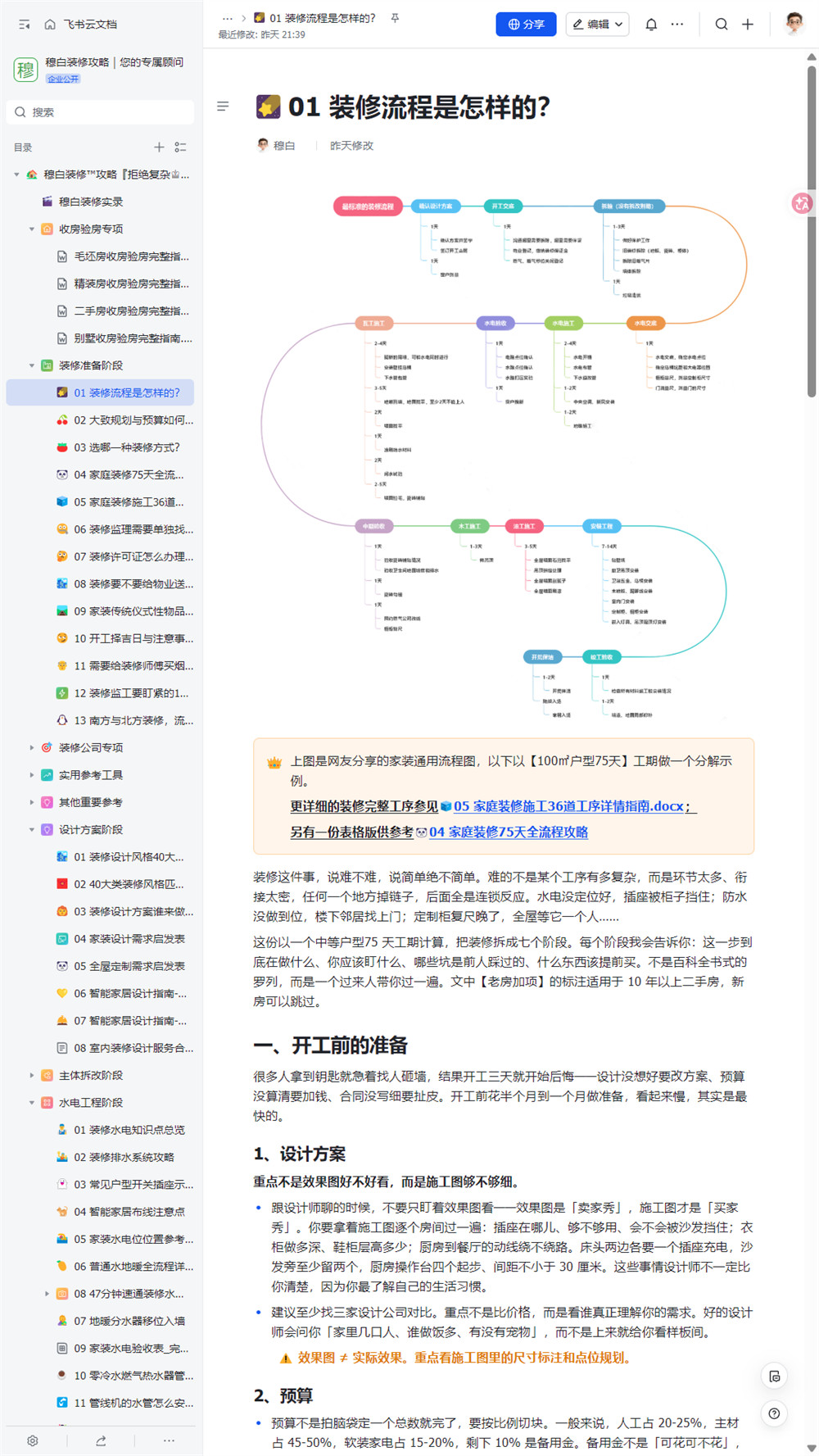Expand the 主体拆改阶段 folder

pyautogui.click(x=32, y=1076)
